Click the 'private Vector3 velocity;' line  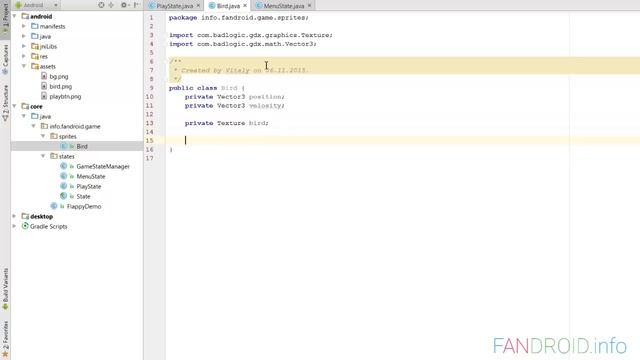pyautogui.click(x=235, y=105)
